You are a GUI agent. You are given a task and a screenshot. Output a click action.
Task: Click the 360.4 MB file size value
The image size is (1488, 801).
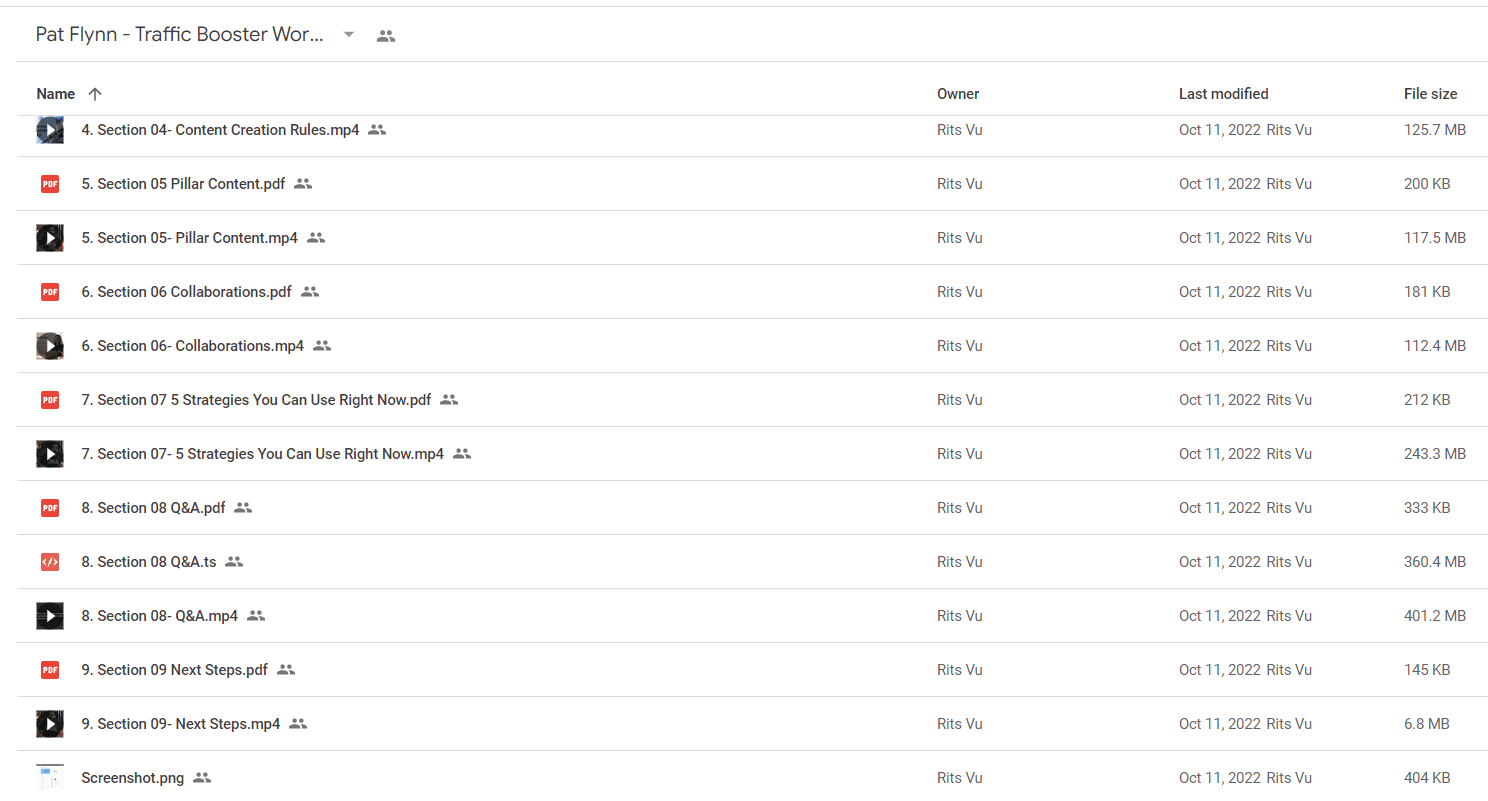tap(1435, 562)
